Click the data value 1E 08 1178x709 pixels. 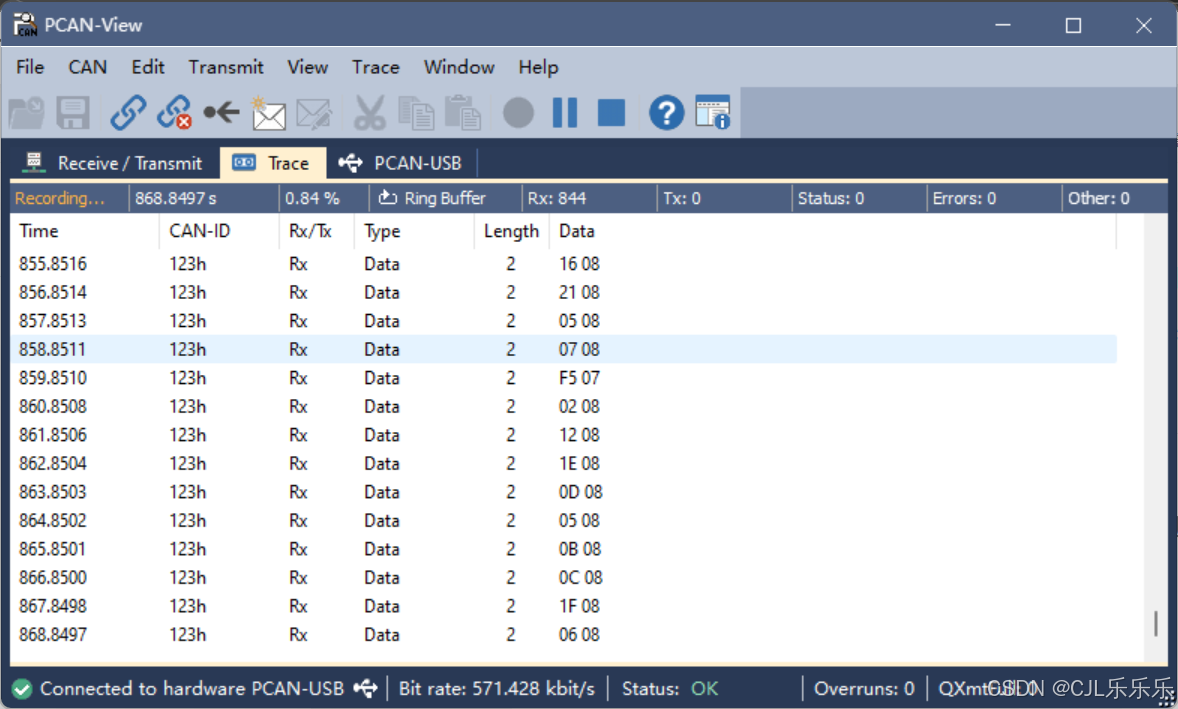[579, 463]
